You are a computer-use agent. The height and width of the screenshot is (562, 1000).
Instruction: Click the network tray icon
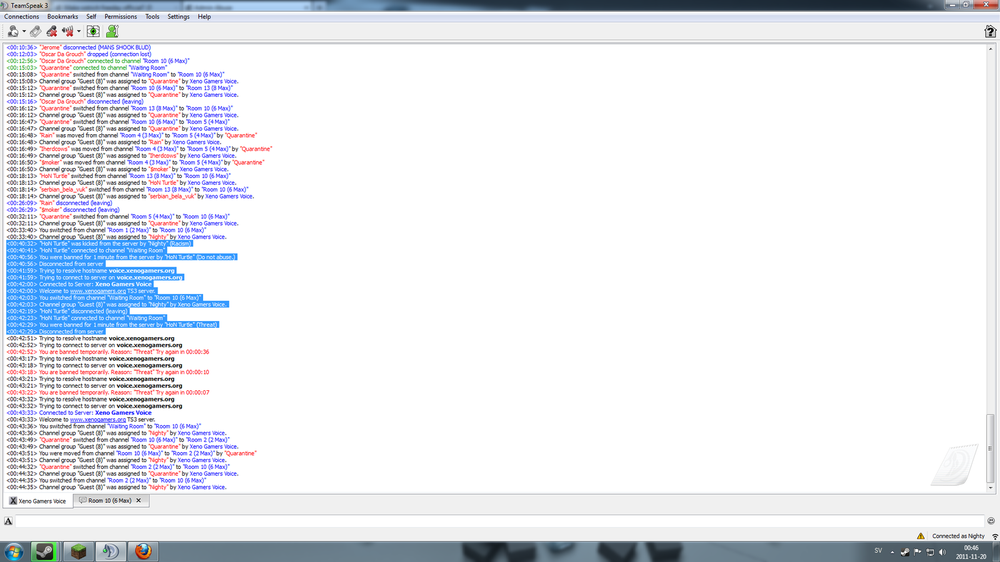coord(930,552)
